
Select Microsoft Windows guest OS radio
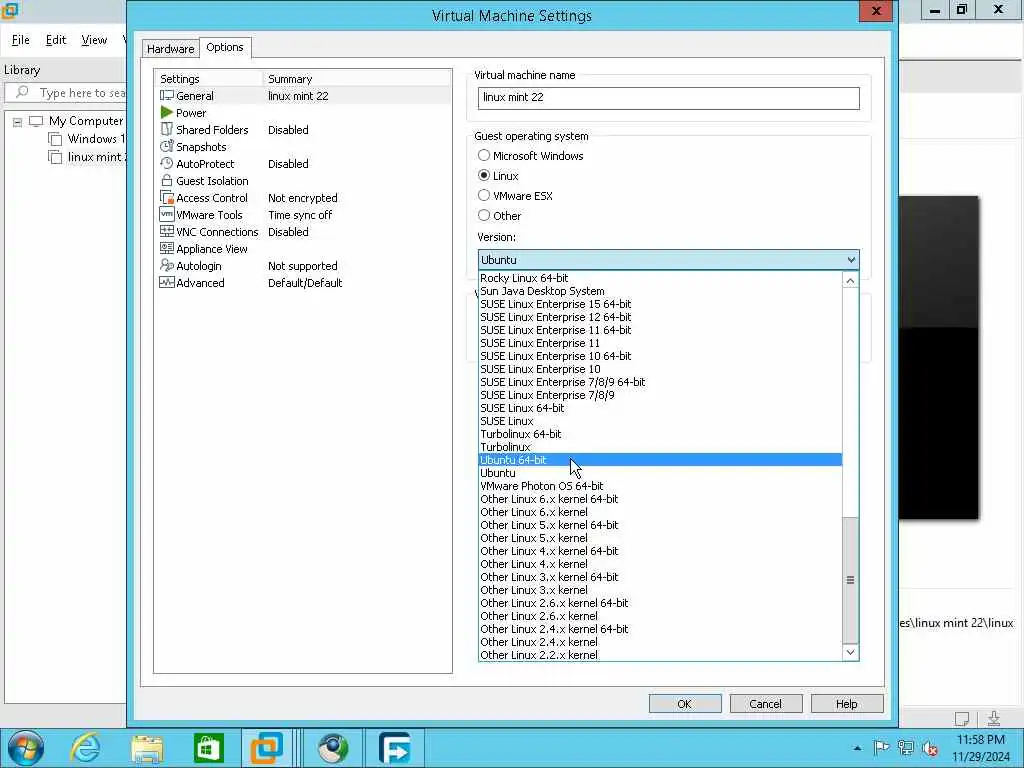tap(484, 155)
